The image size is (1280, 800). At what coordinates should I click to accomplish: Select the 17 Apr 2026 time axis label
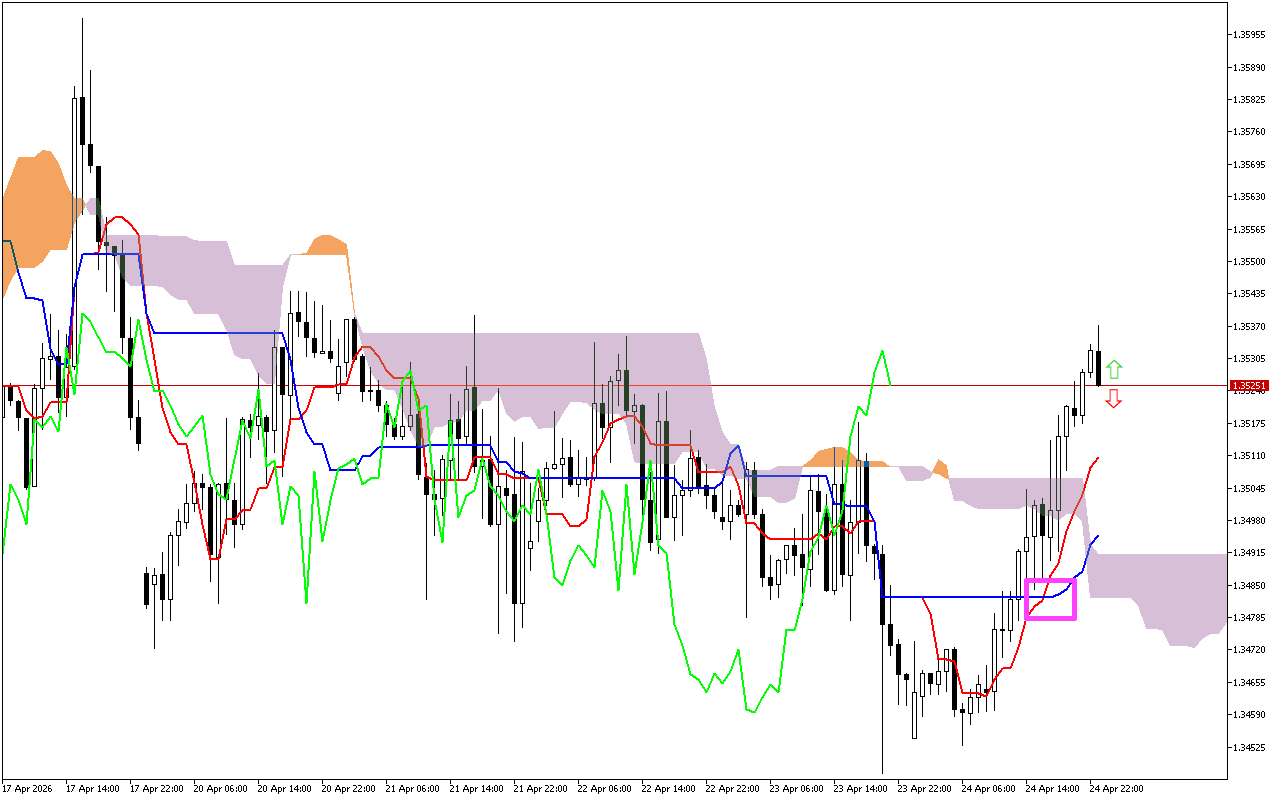[30, 789]
